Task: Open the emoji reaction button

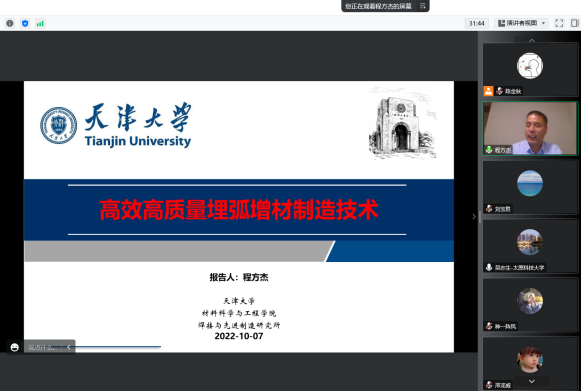Action: (15, 347)
